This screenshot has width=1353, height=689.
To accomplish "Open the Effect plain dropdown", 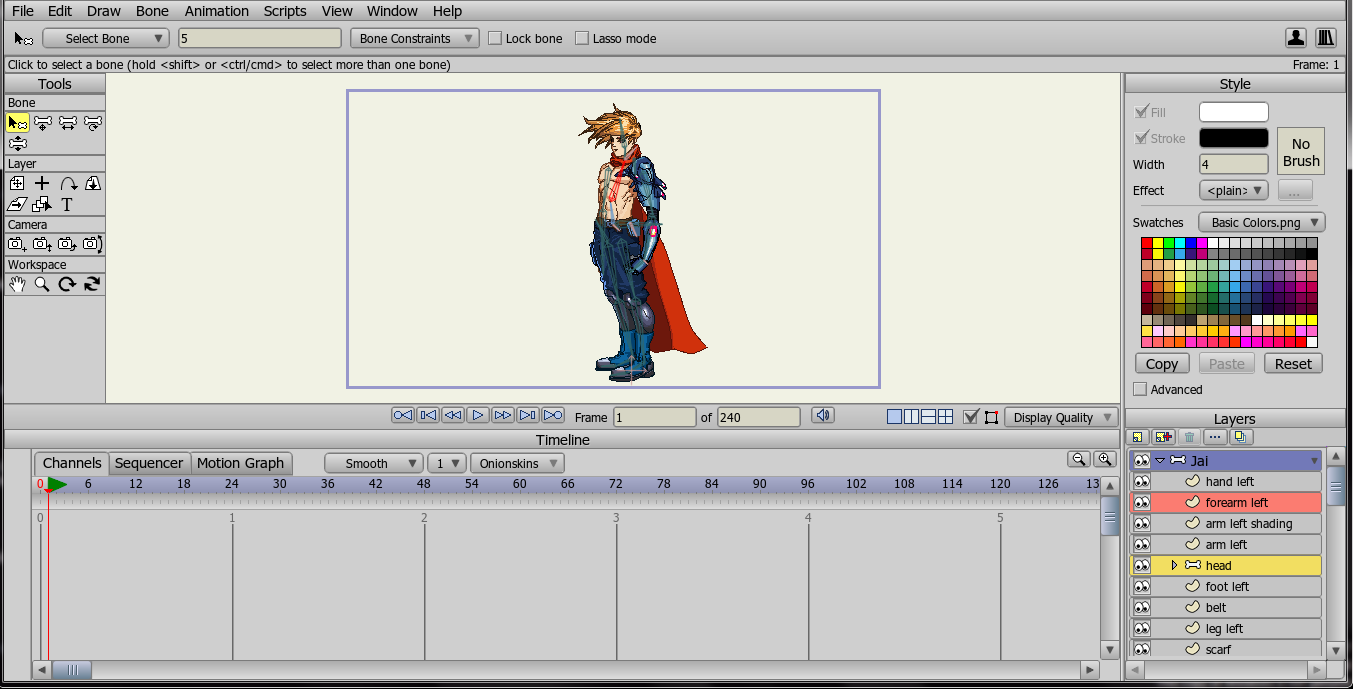I will point(1234,190).
